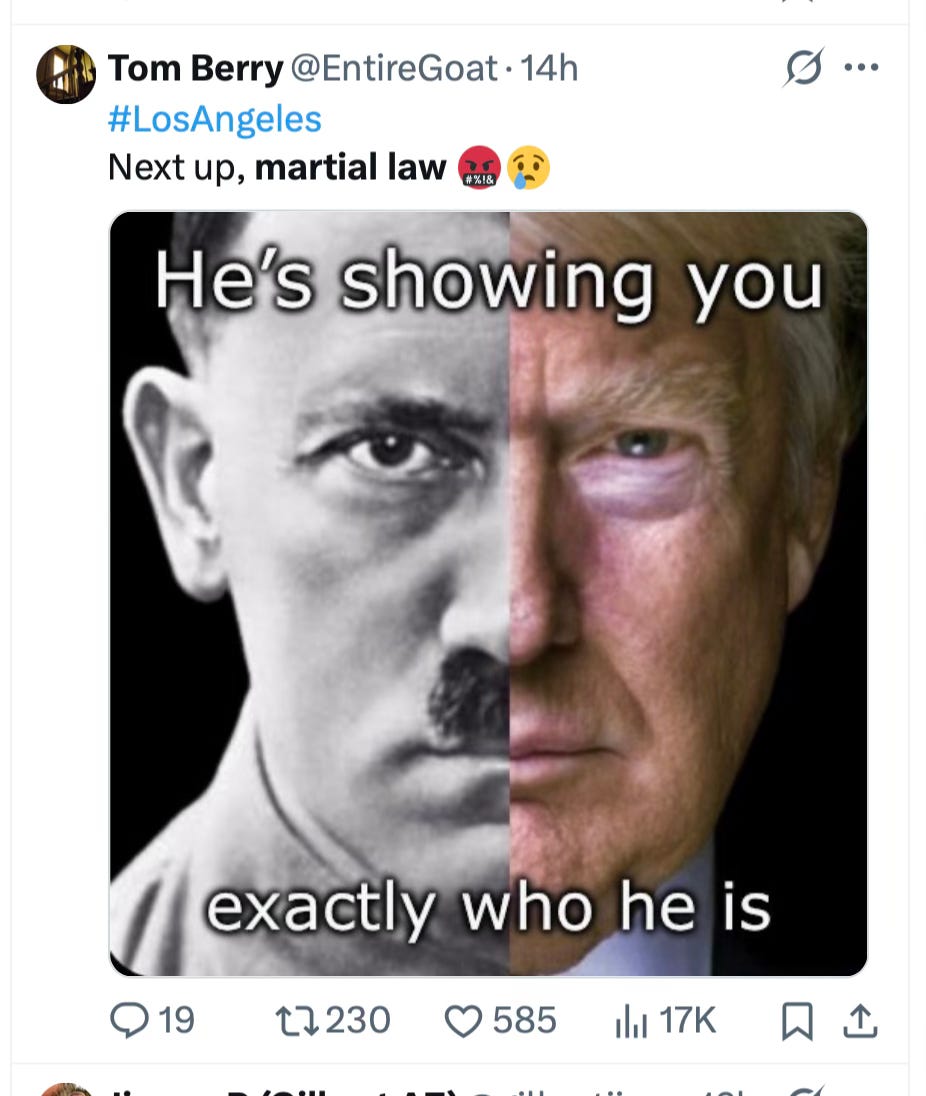
Task: Open the attached meme image
Action: (x=489, y=593)
